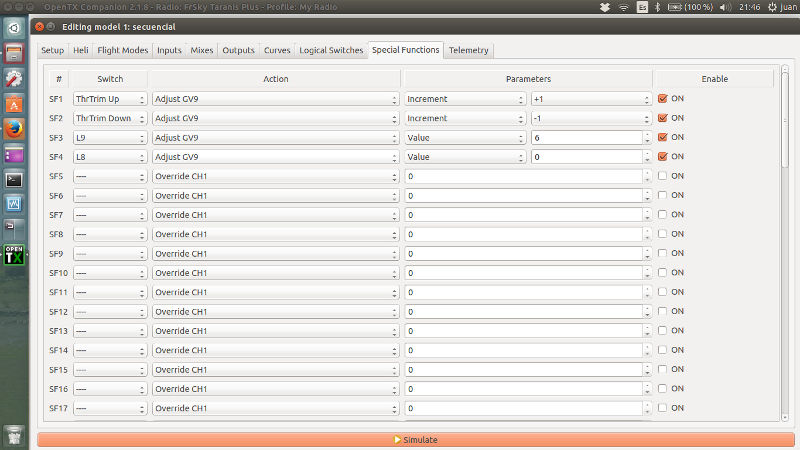Open SF1 switch dropdown showing ThrTrim Up
This screenshot has width=800, height=450.
pos(110,99)
